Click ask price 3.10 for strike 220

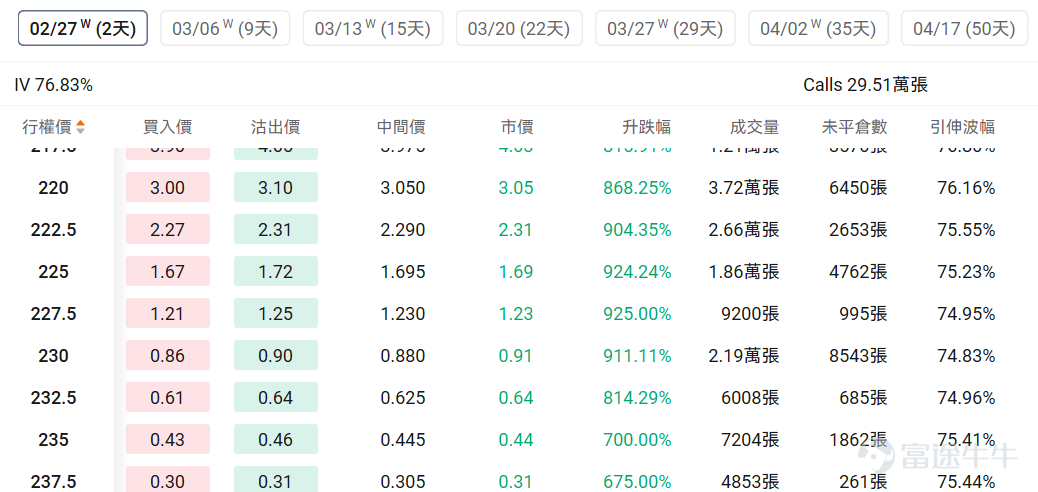pos(275,187)
